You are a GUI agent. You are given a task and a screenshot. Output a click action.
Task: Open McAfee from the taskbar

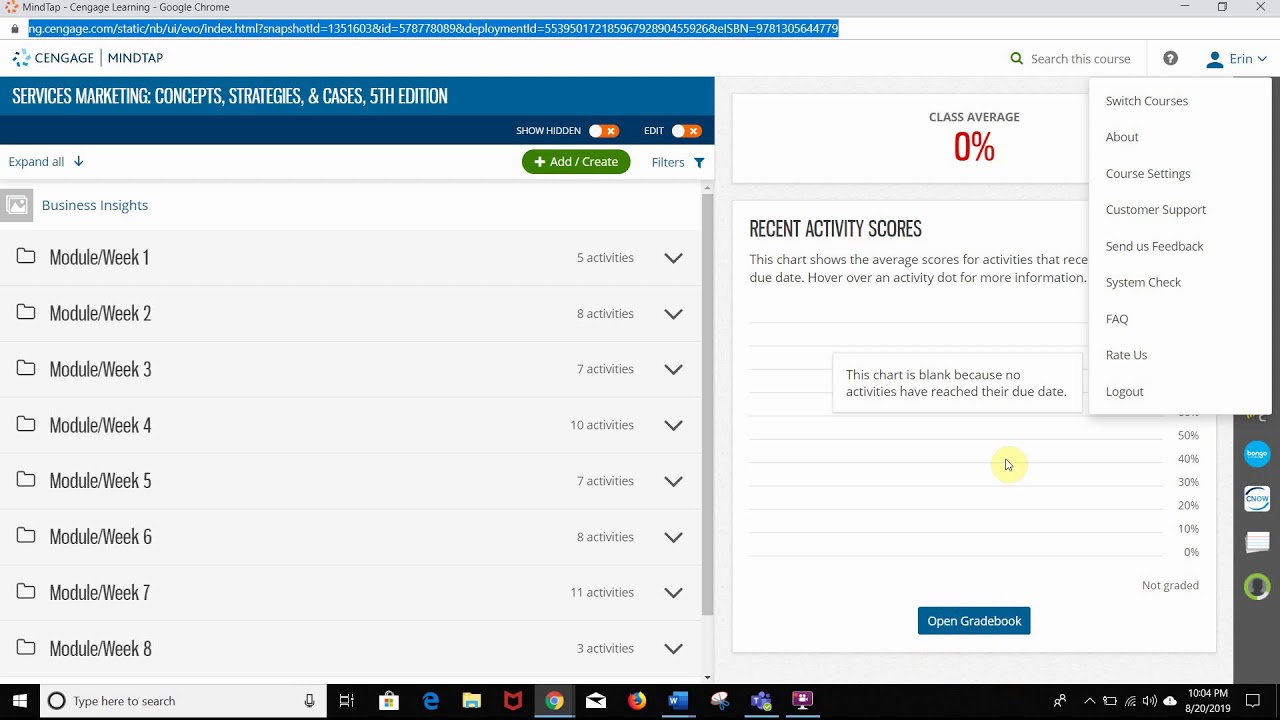coord(513,701)
